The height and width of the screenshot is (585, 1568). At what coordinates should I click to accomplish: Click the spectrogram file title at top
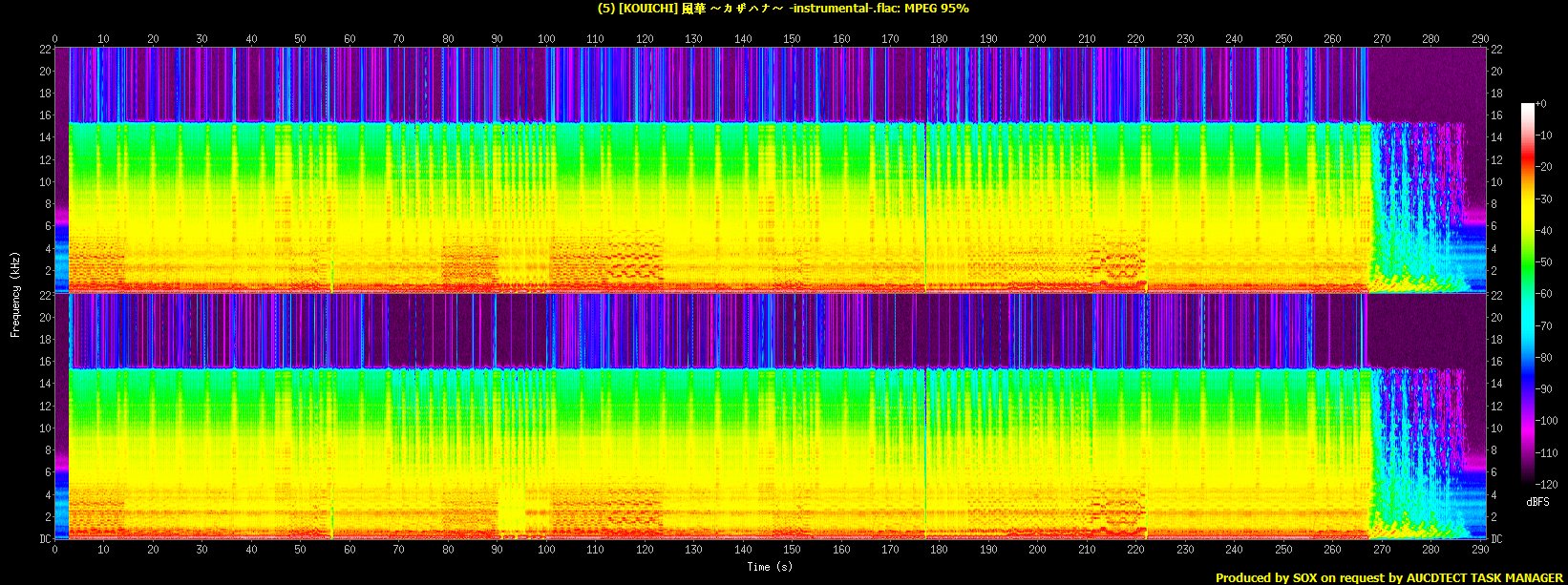[x=783, y=9]
